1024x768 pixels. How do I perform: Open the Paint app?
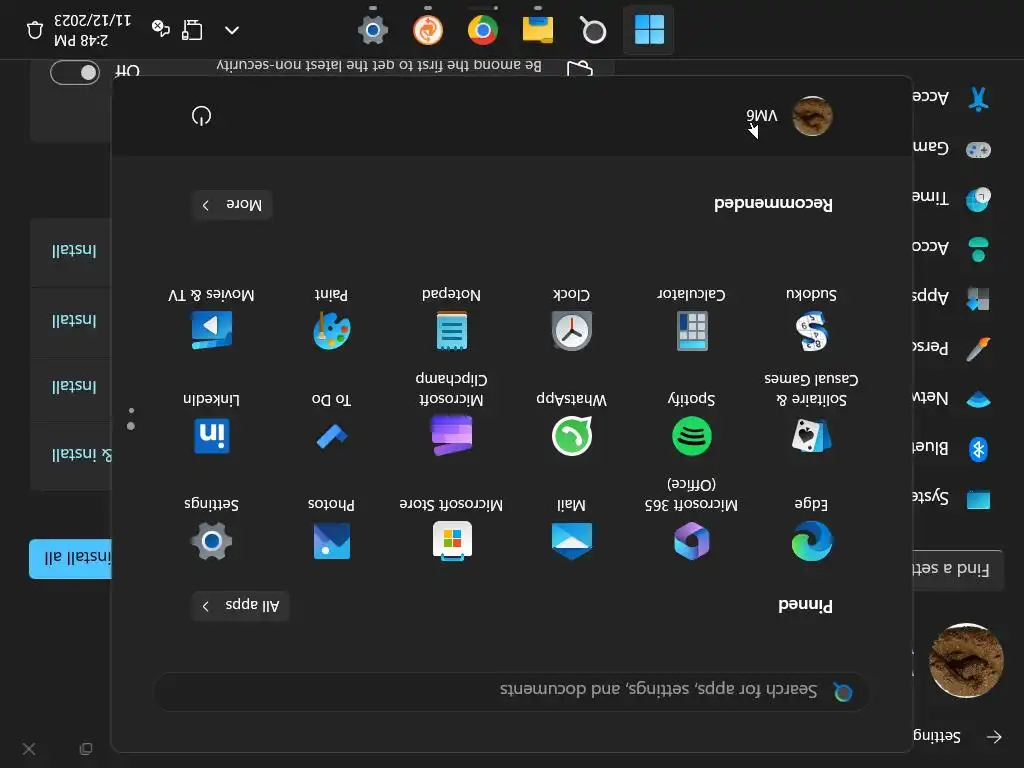point(332,331)
